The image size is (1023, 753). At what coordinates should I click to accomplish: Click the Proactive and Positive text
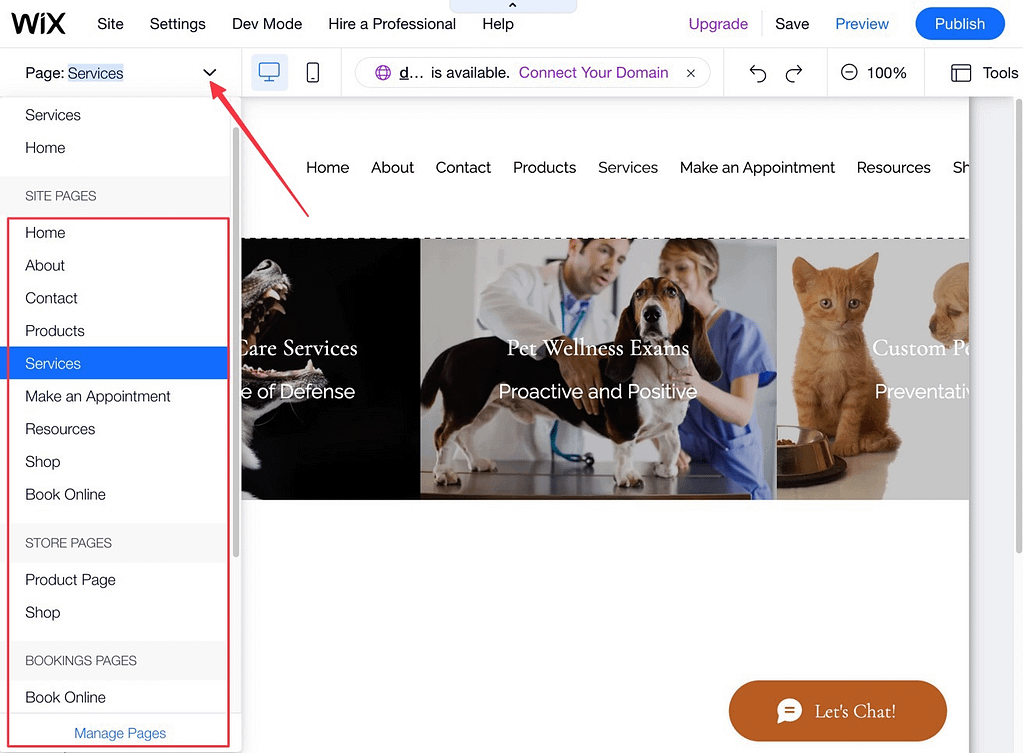point(598,392)
